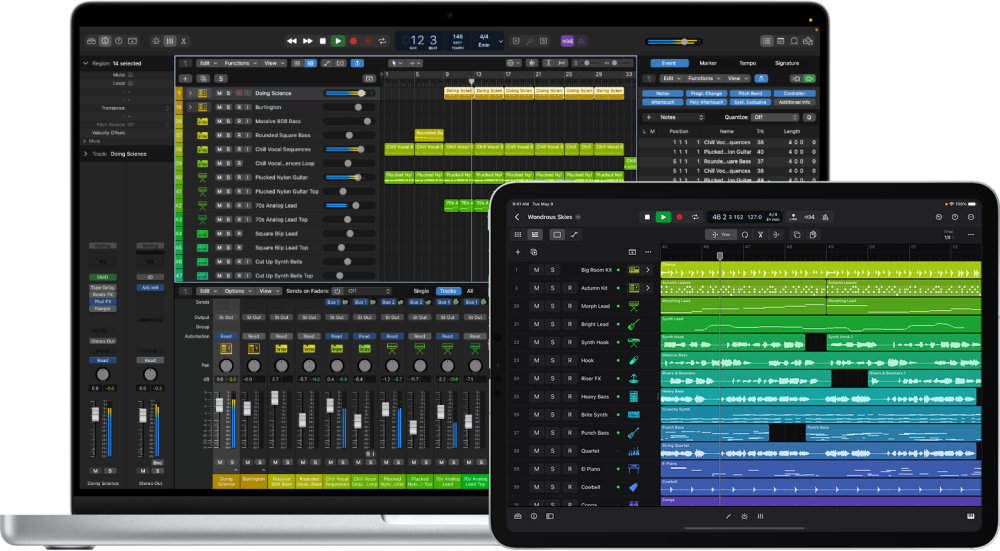The image size is (1000, 551).
Task: Collapse the Region inspector disclosure triangle
Action: coord(85,63)
